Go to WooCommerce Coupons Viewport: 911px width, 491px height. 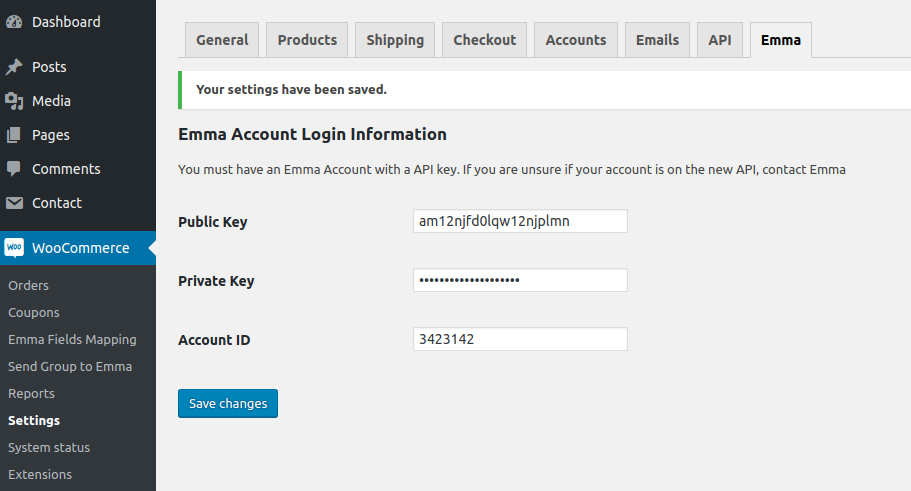click(34, 313)
